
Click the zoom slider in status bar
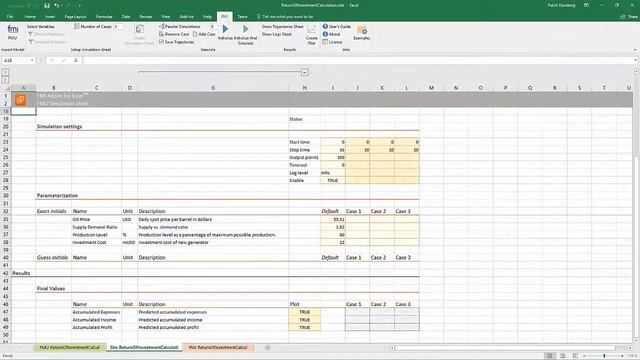[x=604, y=356]
